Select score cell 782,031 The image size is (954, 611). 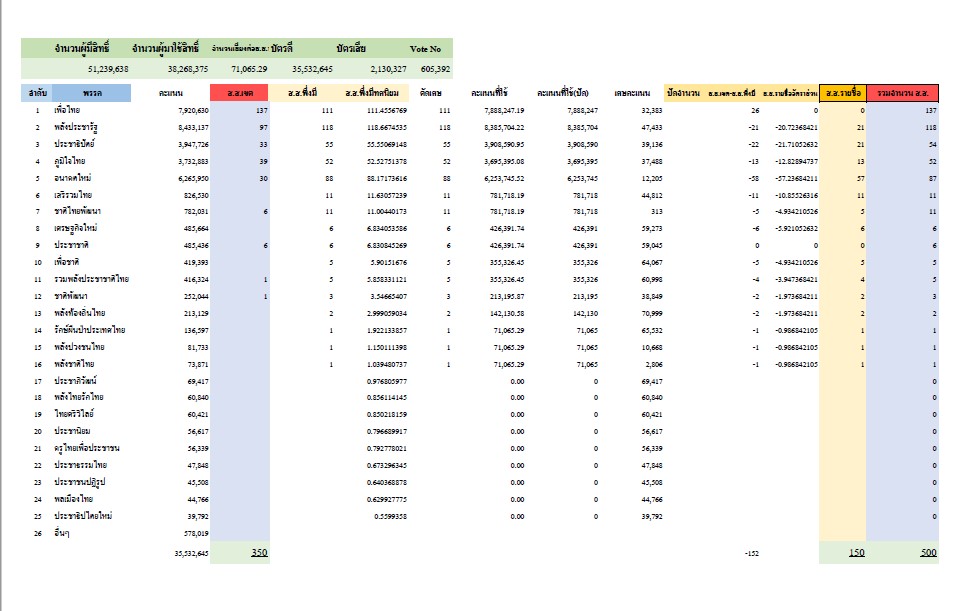point(196,211)
